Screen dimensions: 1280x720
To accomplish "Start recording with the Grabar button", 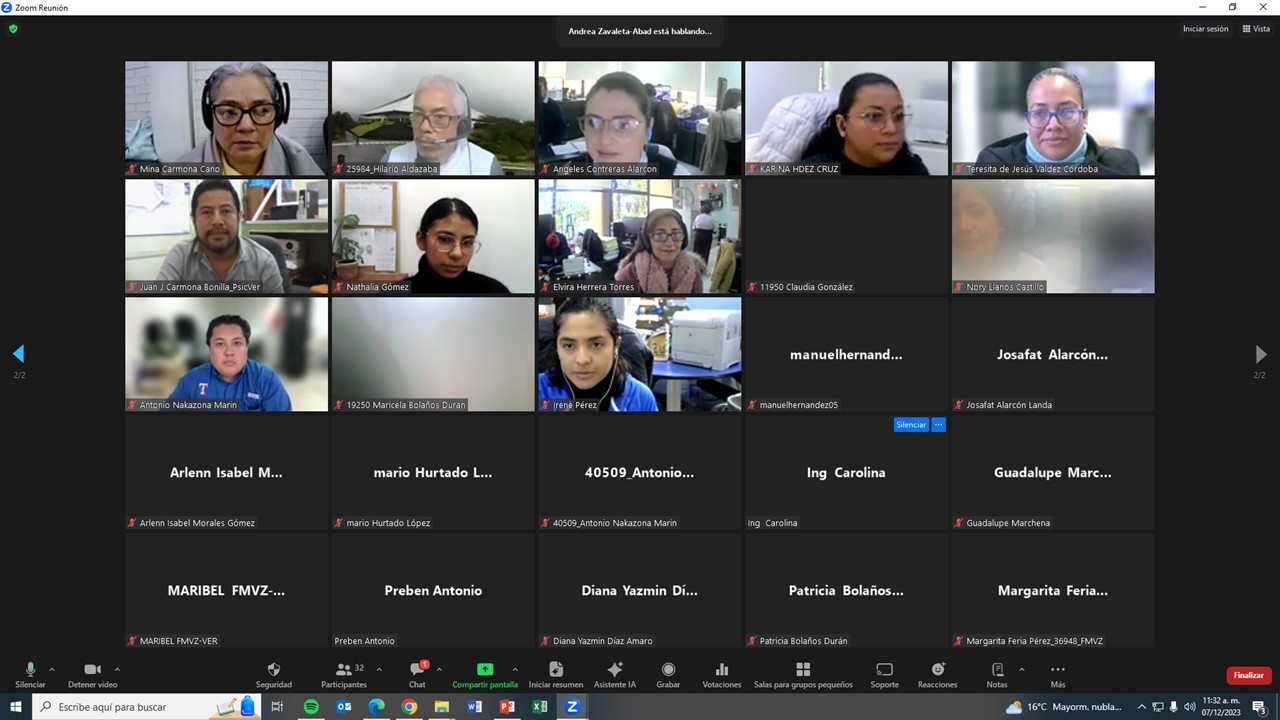I will [668, 670].
